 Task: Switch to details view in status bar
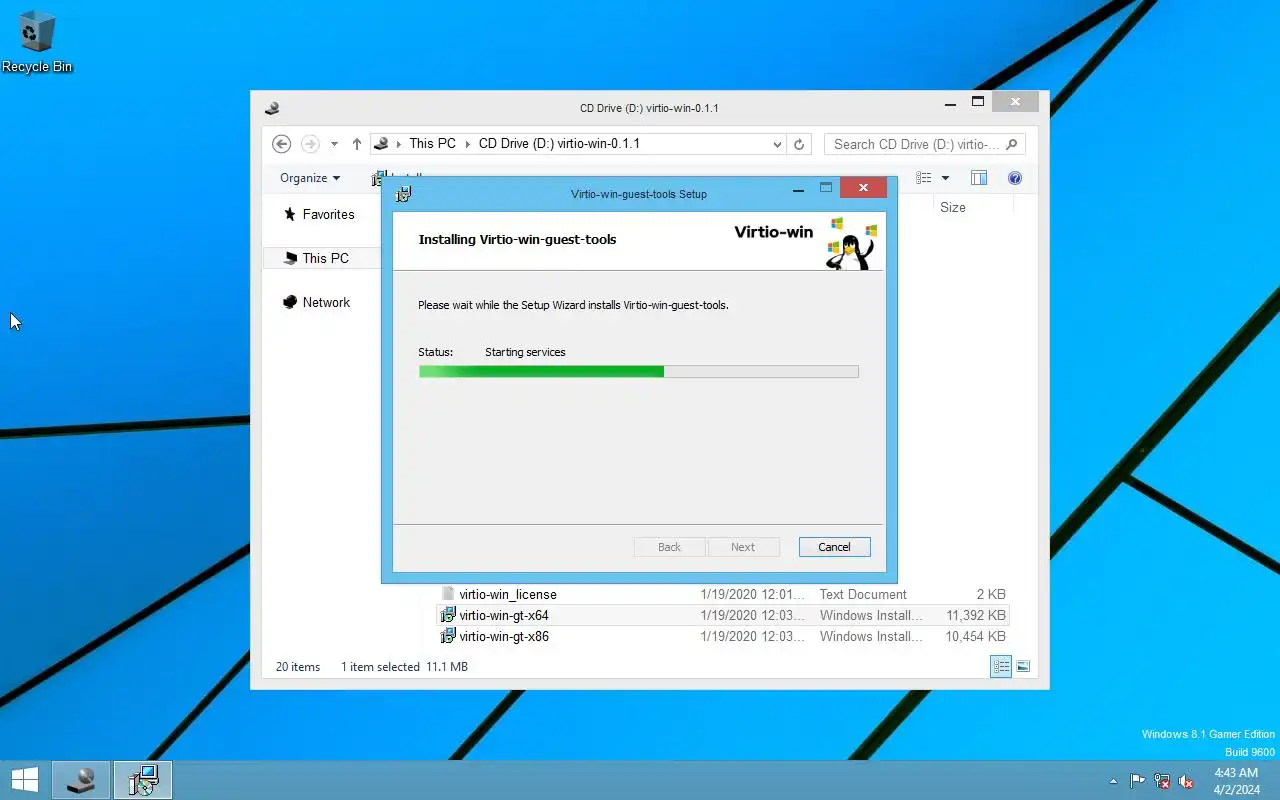pyautogui.click(x=1001, y=666)
